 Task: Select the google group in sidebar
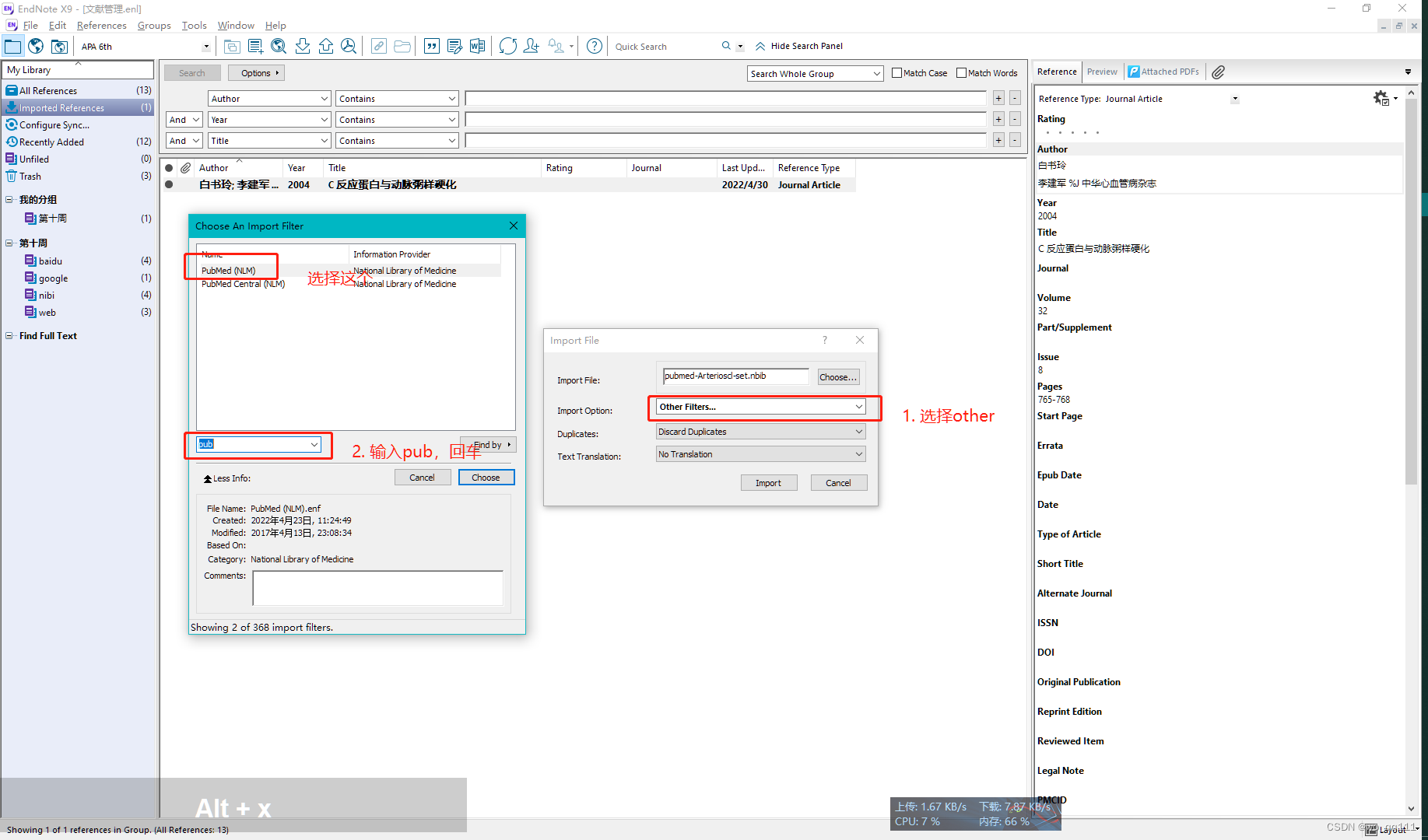coord(53,278)
